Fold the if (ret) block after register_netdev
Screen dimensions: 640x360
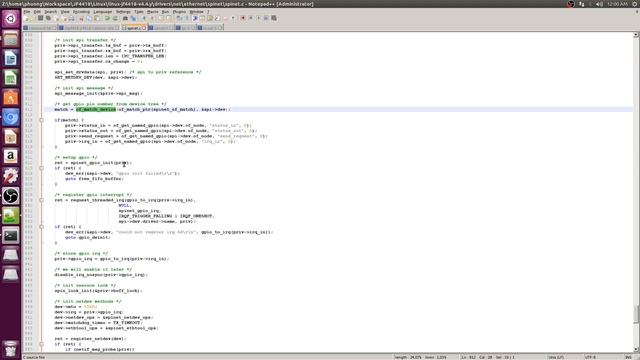41,344
